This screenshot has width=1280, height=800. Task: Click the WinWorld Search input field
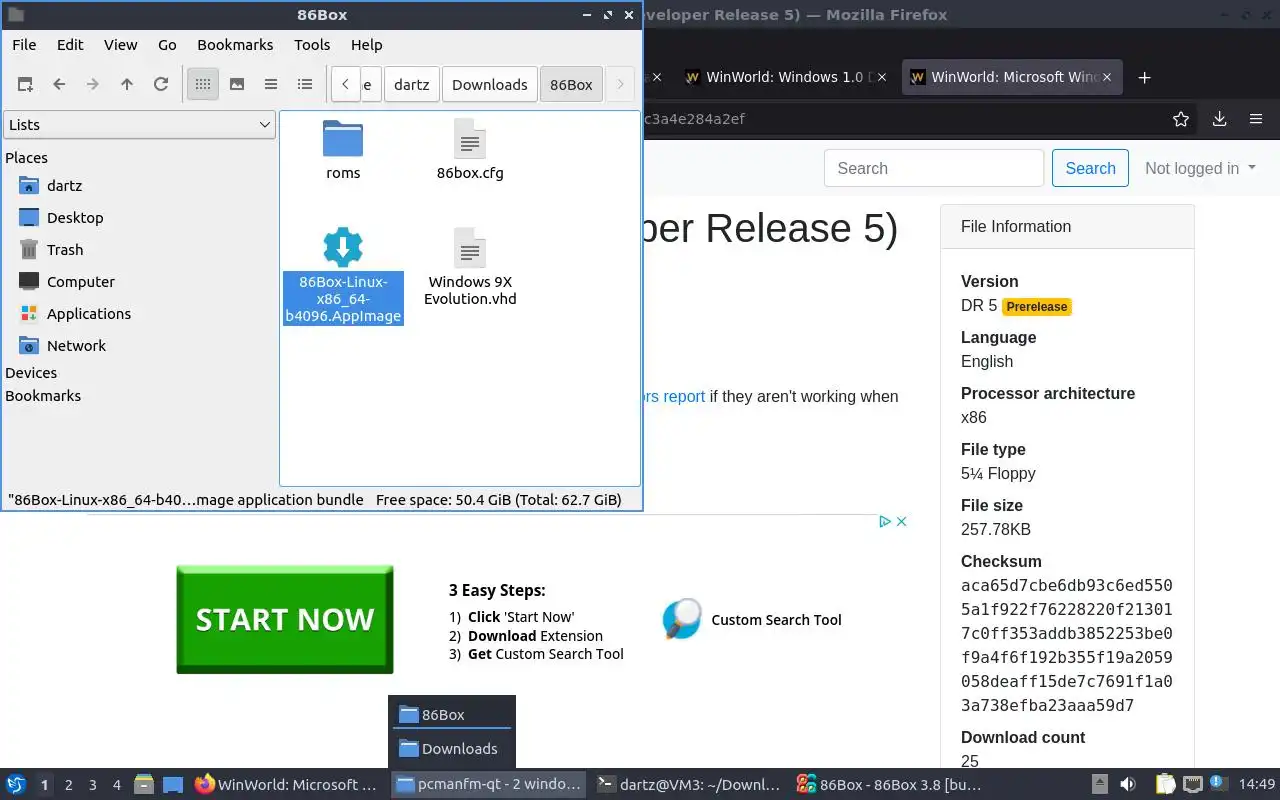(934, 169)
